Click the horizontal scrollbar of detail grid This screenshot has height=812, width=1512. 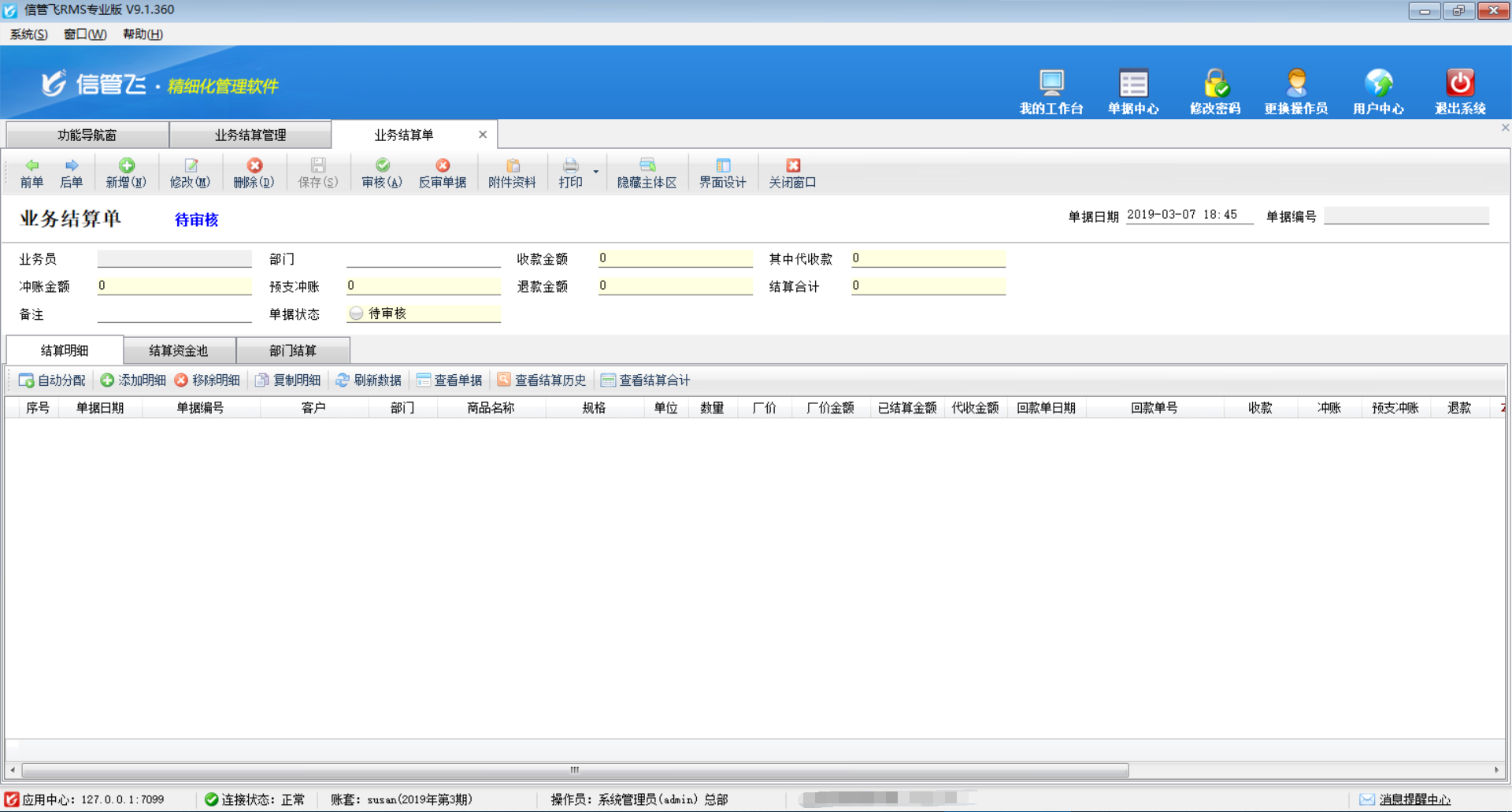(x=575, y=770)
